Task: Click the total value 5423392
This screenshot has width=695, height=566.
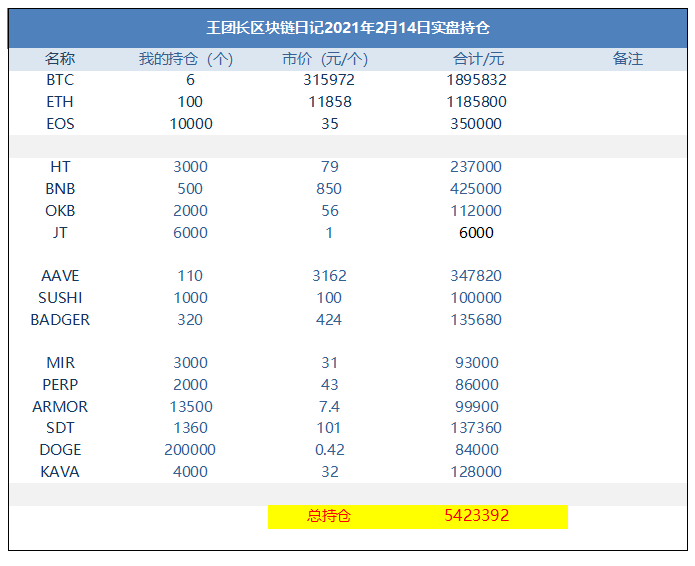Action: (476, 515)
